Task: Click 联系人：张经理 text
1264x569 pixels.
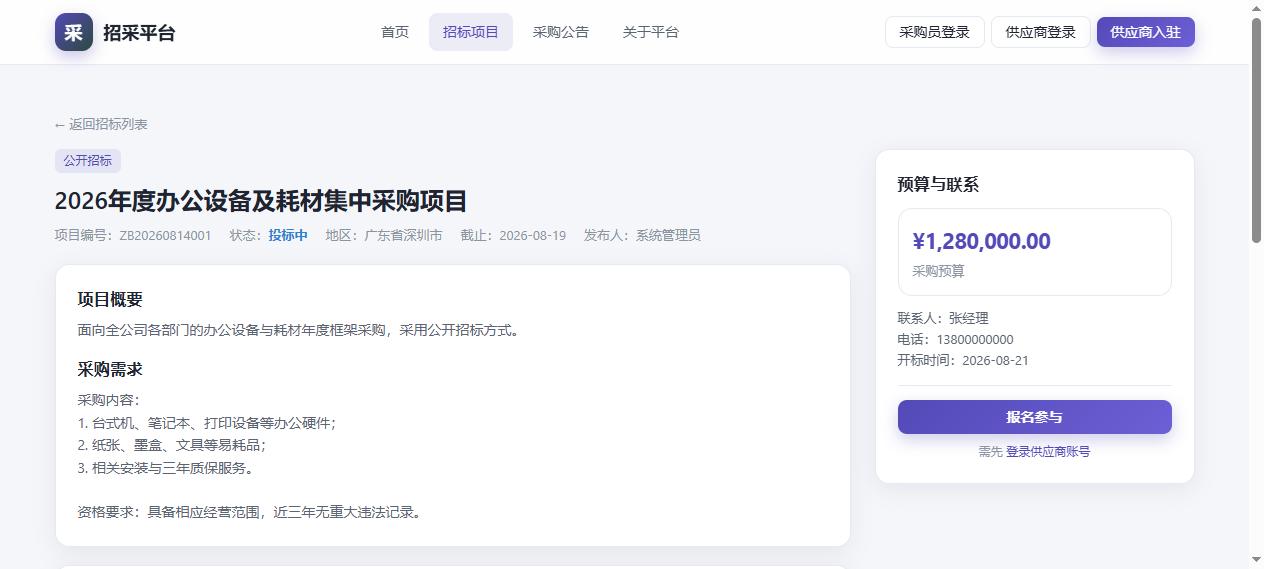Action: point(943,318)
